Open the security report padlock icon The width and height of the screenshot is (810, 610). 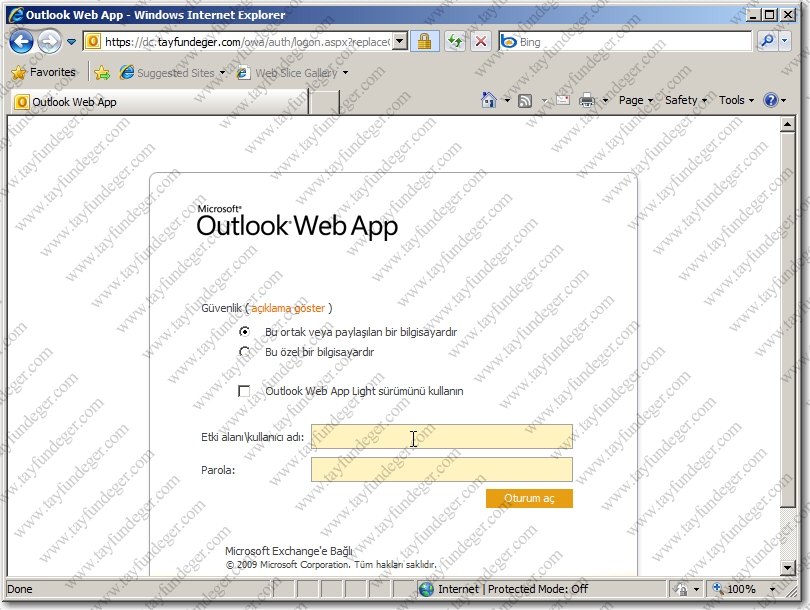[425, 42]
